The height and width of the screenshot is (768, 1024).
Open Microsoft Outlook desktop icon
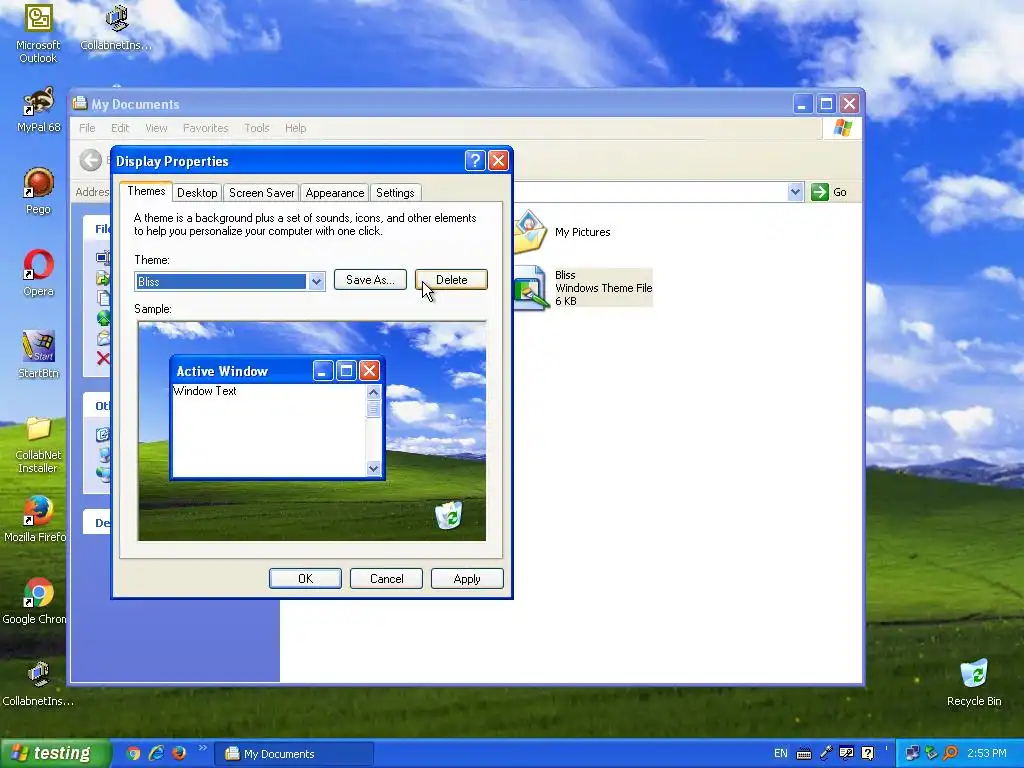click(x=38, y=33)
